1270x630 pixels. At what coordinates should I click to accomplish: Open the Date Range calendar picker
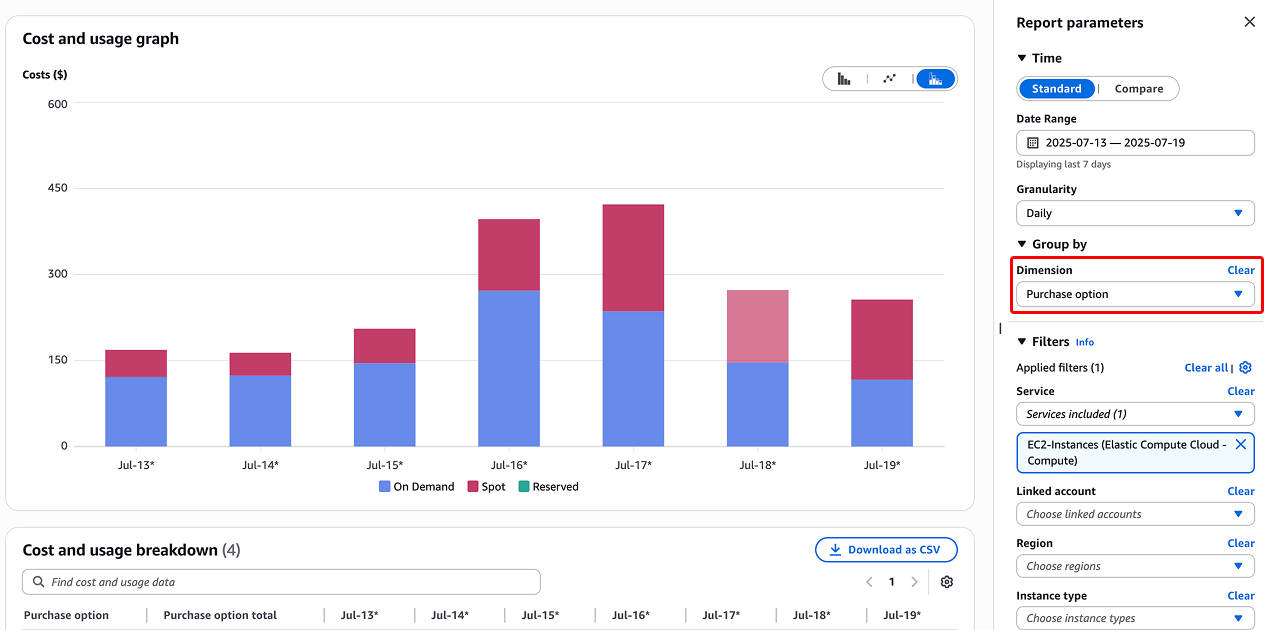1135,143
